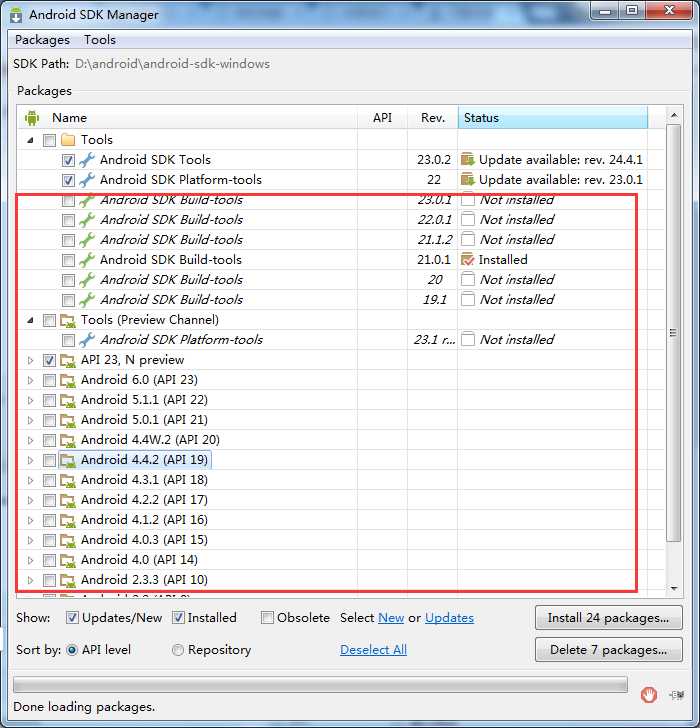Click the vertical scrollbar thumb of package list
The image size is (700, 728).
pos(674,333)
